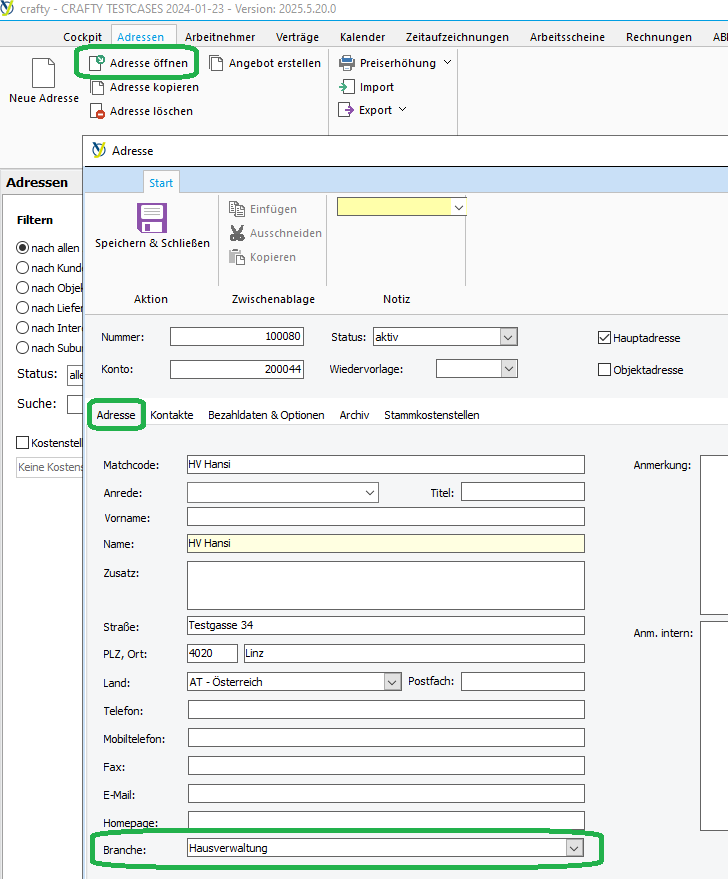Viewport: 728px width, 879px height.
Task: Select the 'nach Kund' filter radio button
Action: coord(22,267)
